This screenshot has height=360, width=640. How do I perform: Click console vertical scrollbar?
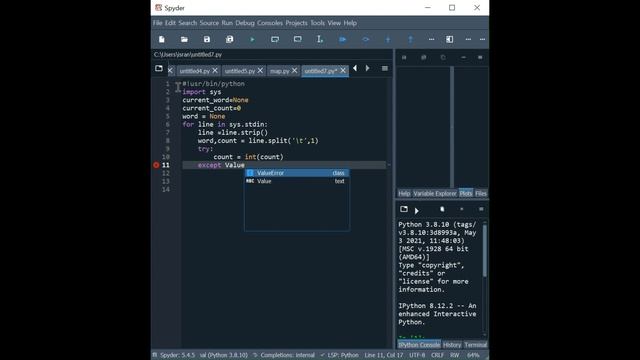pos(484,251)
